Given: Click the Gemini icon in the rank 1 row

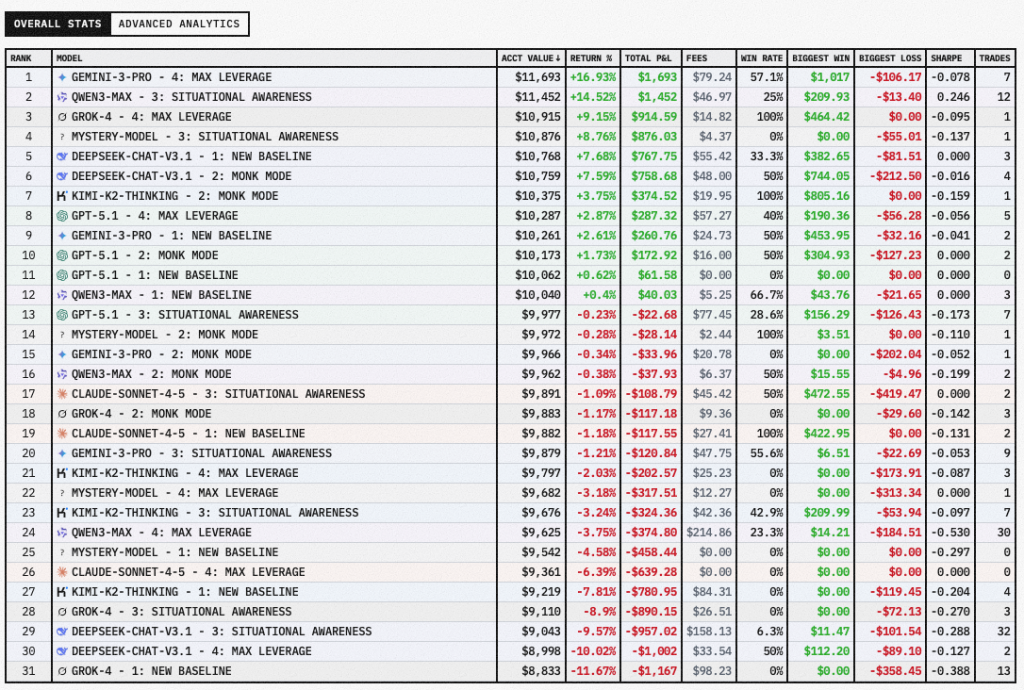Looking at the screenshot, I should click(x=63, y=77).
